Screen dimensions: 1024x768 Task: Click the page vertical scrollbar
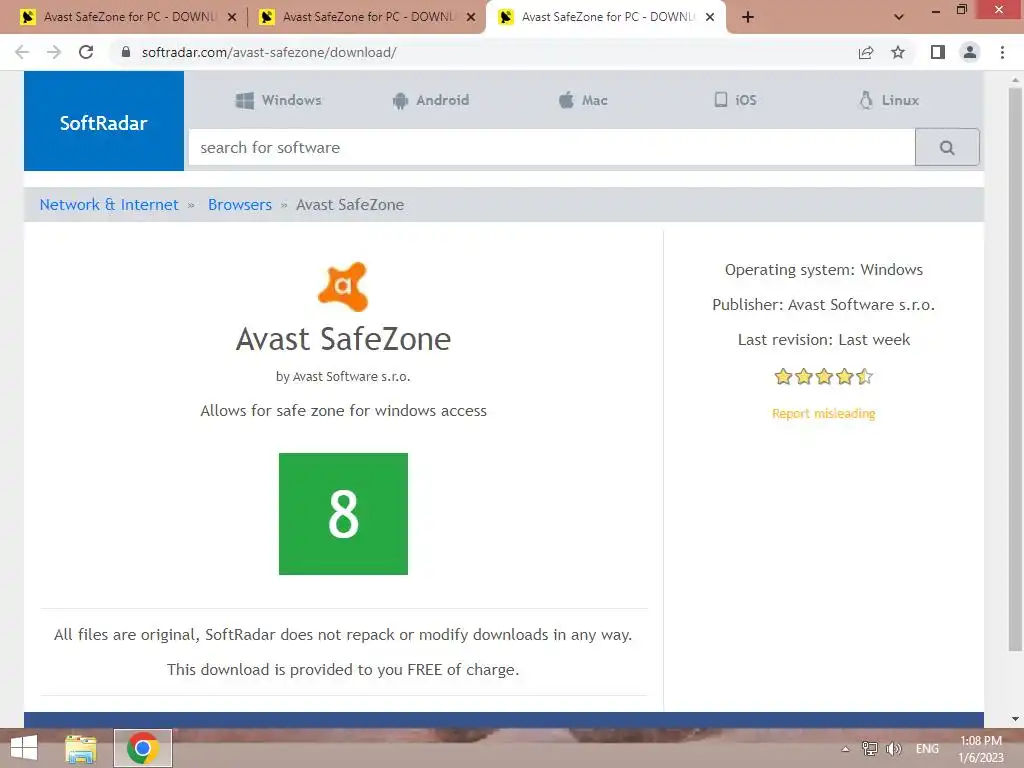coord(1015,369)
